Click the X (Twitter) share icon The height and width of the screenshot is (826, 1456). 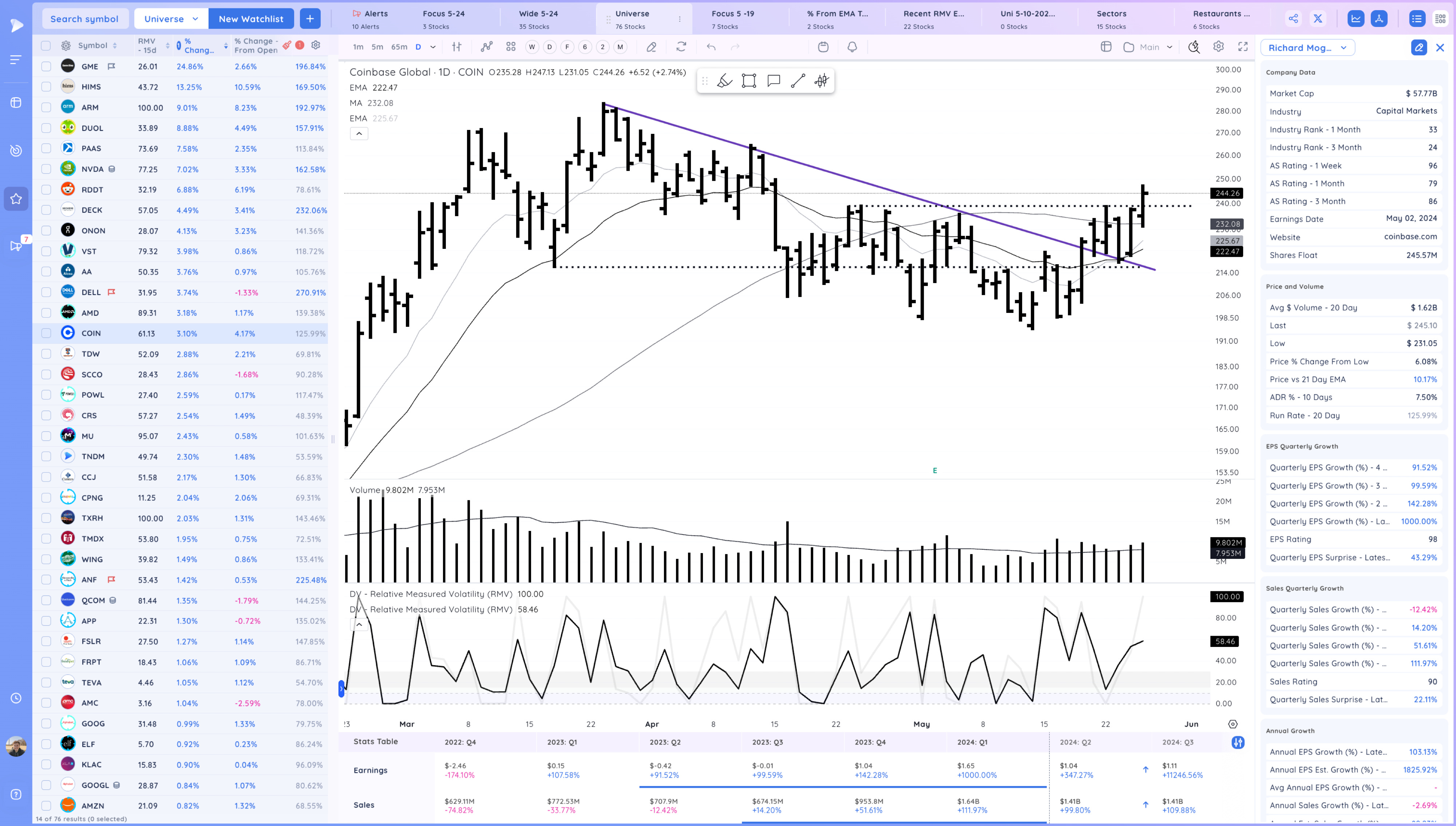tap(1318, 19)
